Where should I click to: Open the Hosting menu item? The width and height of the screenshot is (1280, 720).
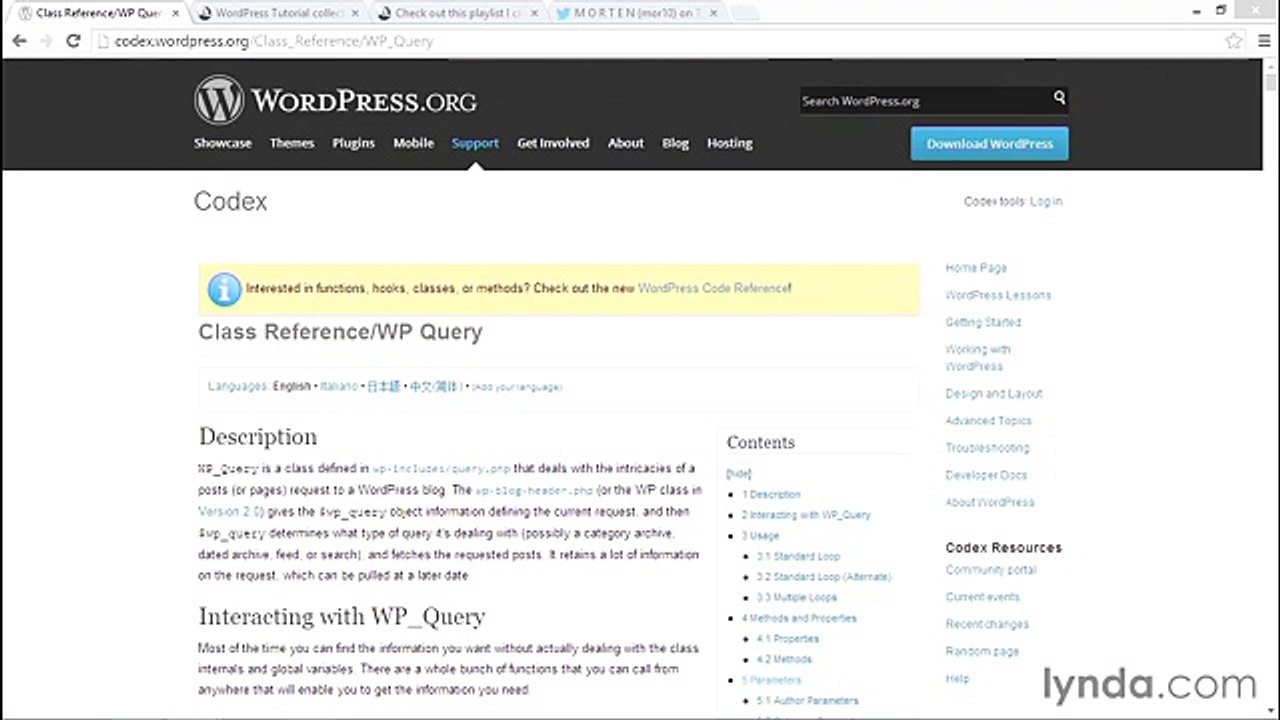tap(729, 143)
